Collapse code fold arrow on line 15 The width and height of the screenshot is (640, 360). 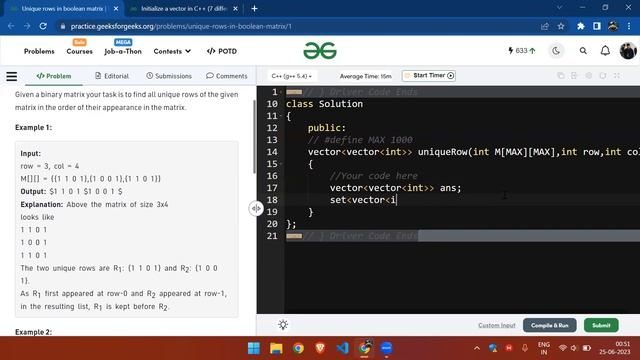point(281,164)
